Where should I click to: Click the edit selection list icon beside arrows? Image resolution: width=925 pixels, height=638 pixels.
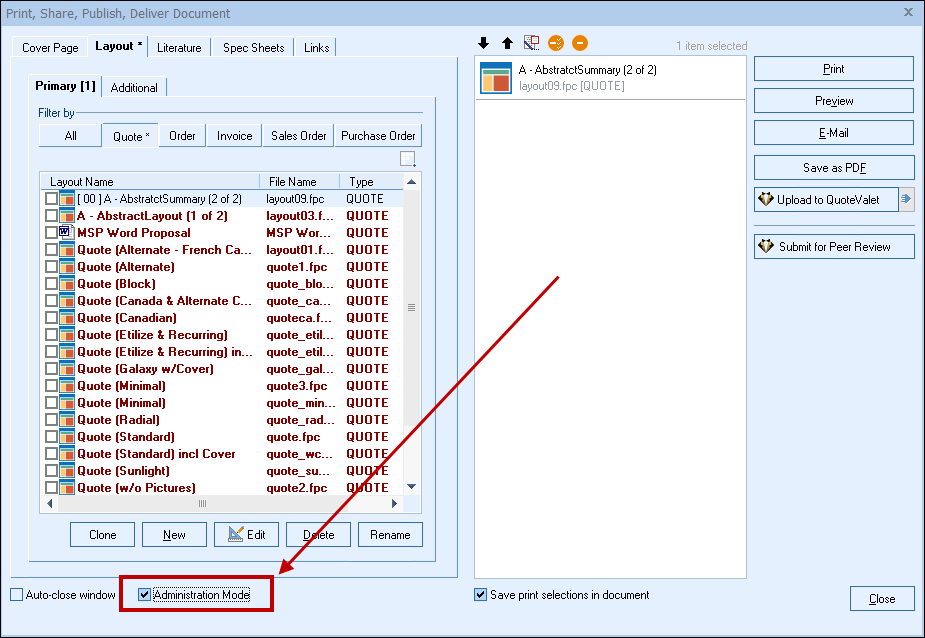pyautogui.click(x=531, y=43)
